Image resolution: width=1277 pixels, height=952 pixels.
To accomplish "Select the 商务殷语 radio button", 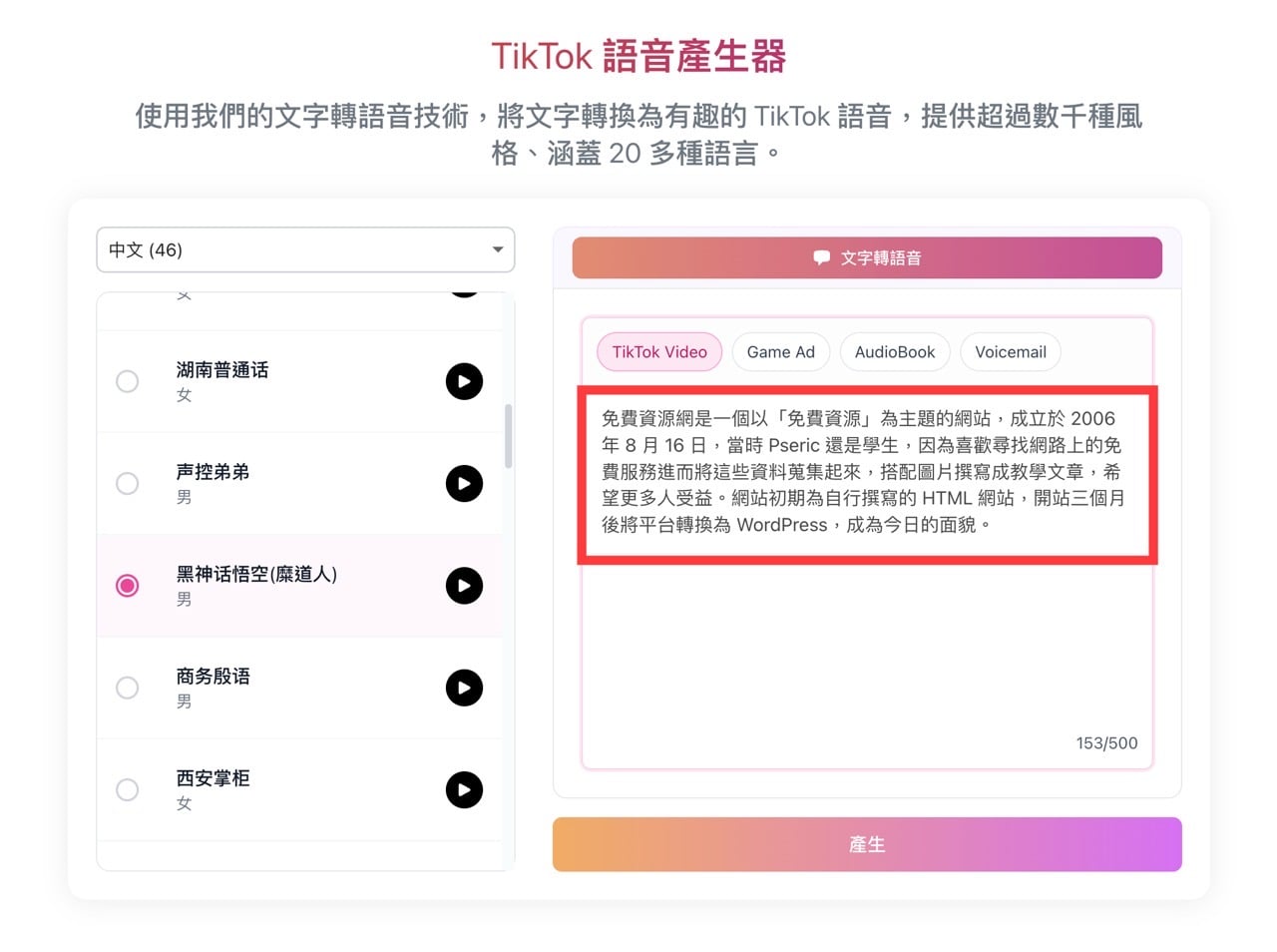I will [127, 688].
